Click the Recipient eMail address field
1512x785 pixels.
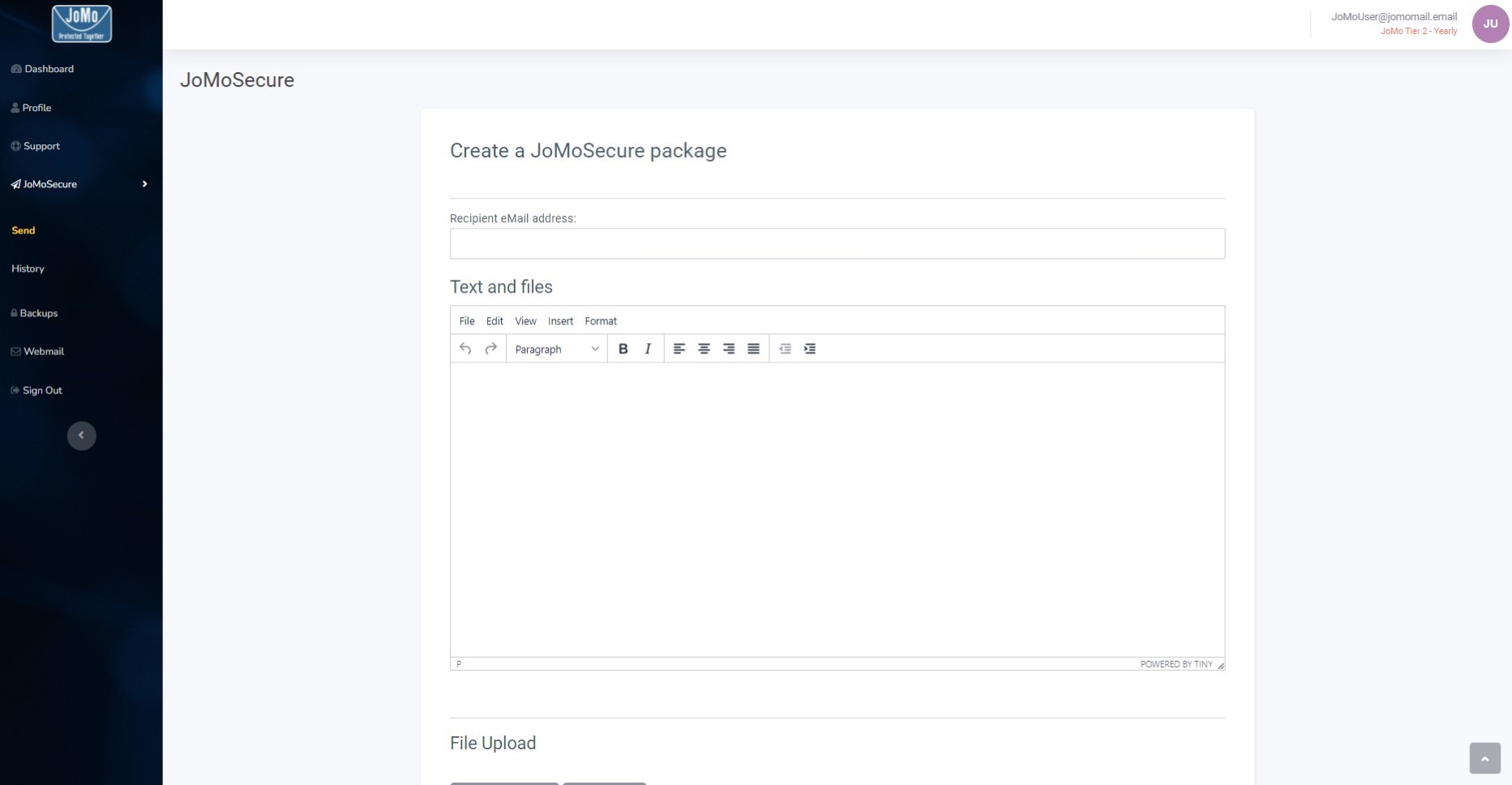[x=837, y=243]
